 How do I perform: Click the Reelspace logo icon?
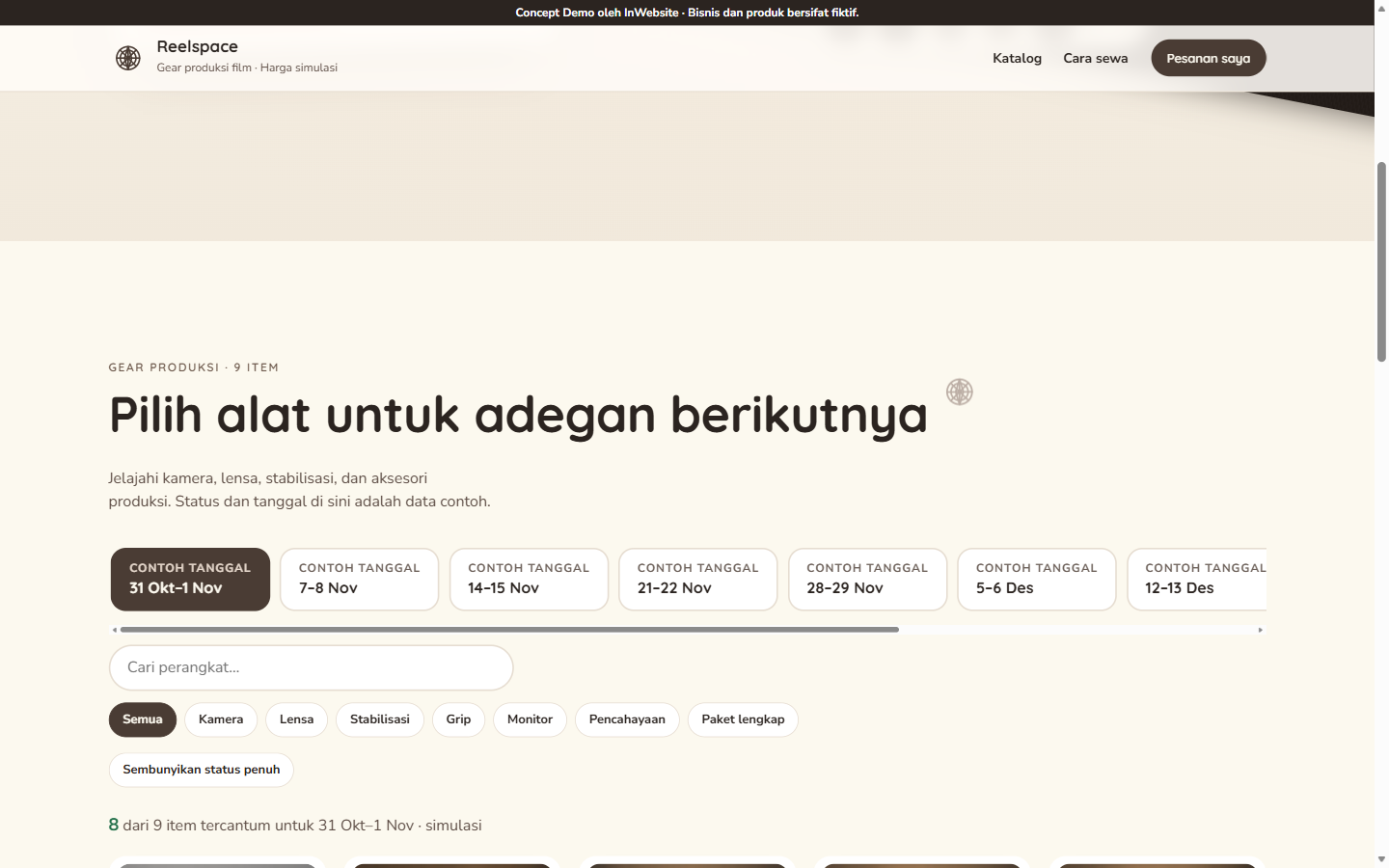[128, 58]
